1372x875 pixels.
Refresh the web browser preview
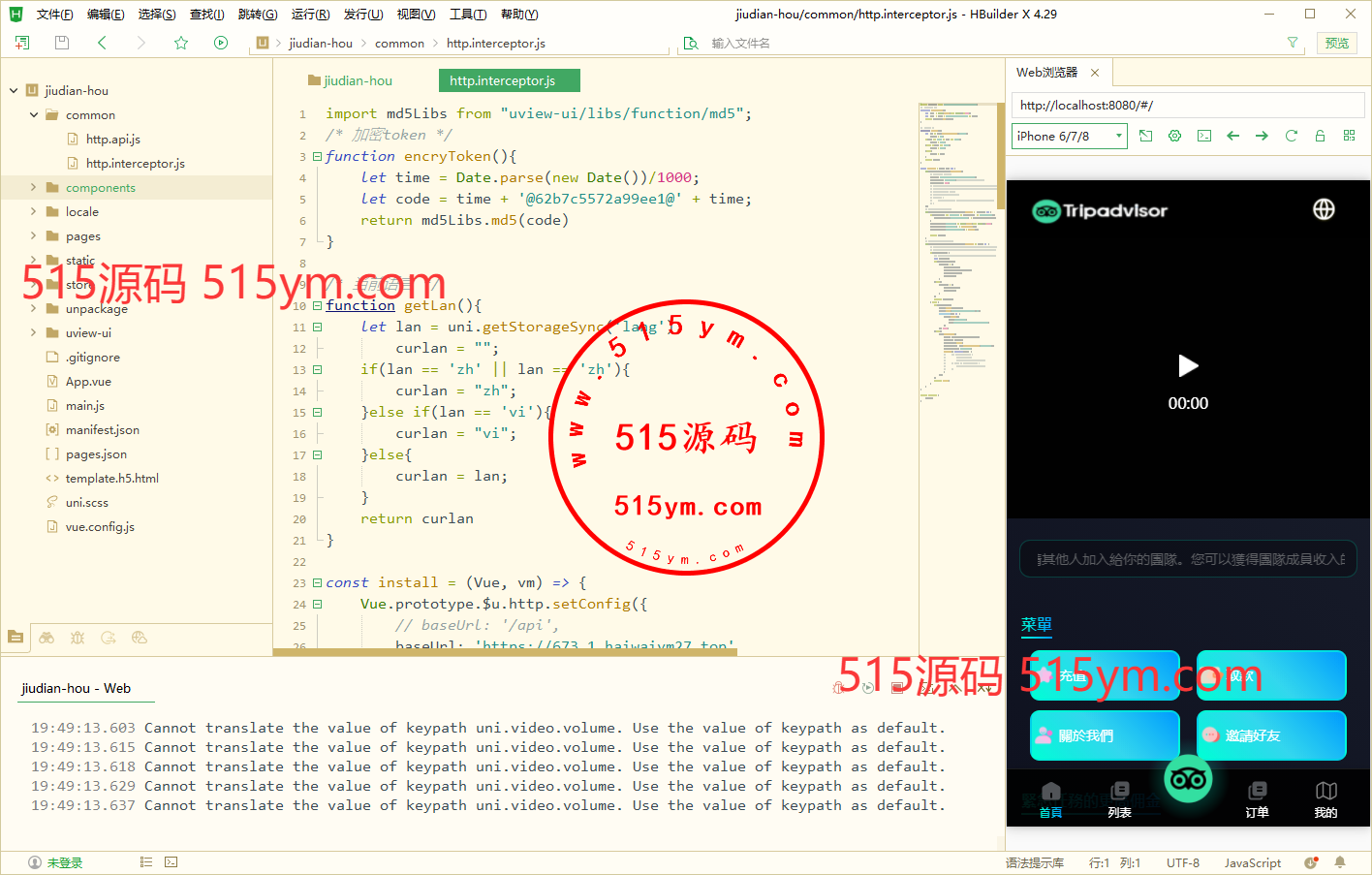pos(1291,136)
